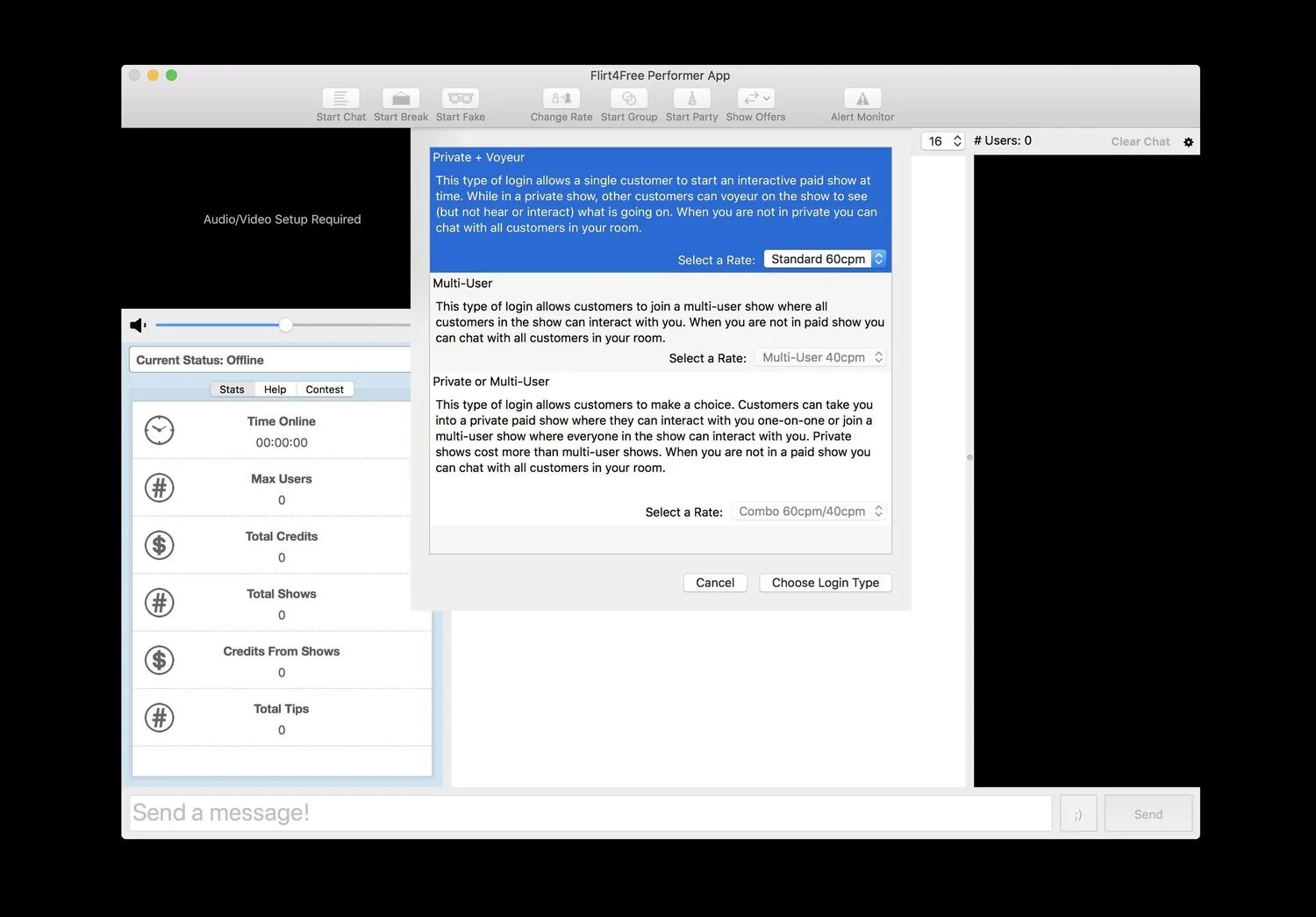This screenshot has height=917, width=1316.
Task: Select the Private + Voyeur login type
Action: tap(661, 210)
